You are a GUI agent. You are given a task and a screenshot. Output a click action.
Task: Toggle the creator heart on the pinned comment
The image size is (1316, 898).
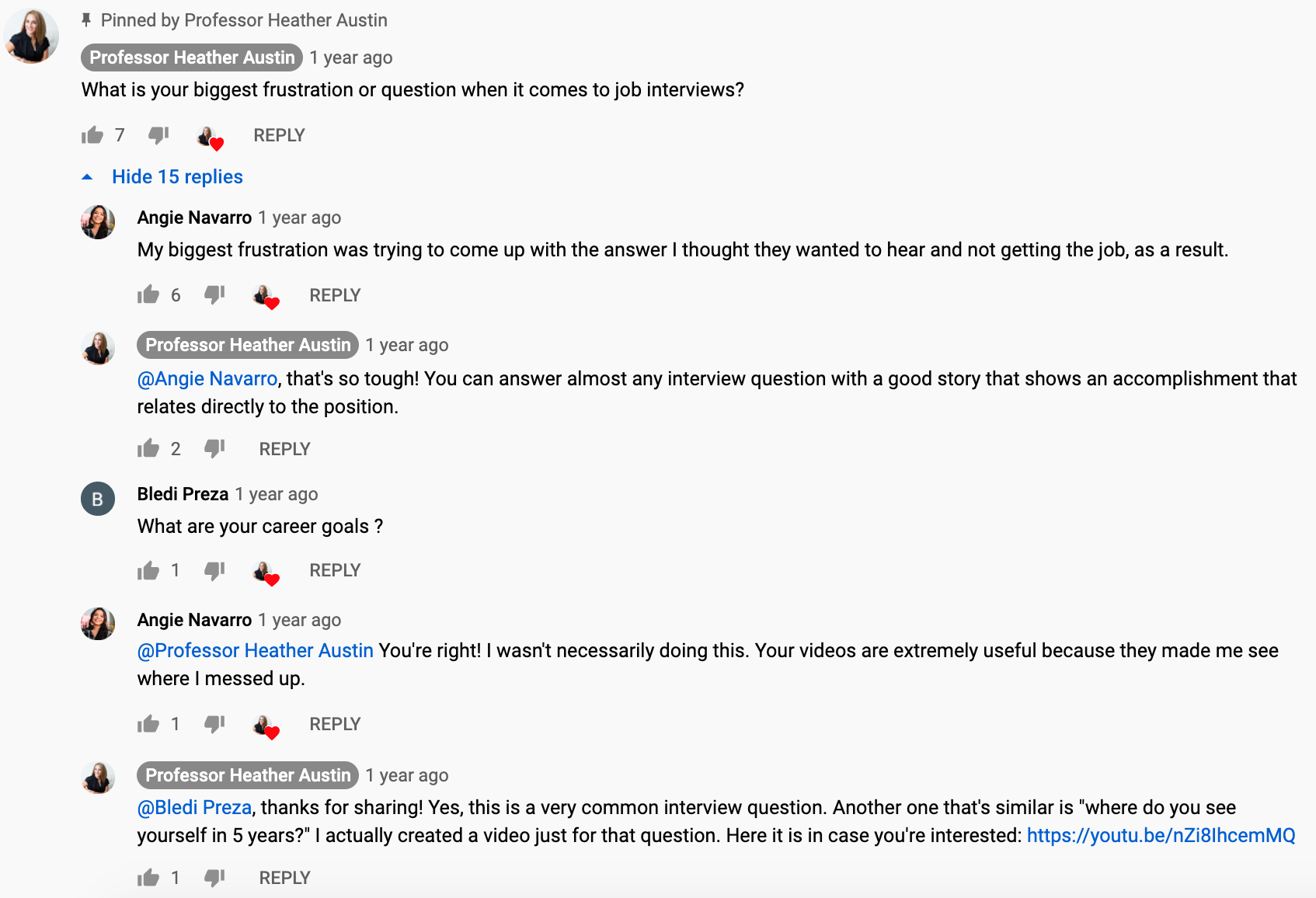click(208, 137)
